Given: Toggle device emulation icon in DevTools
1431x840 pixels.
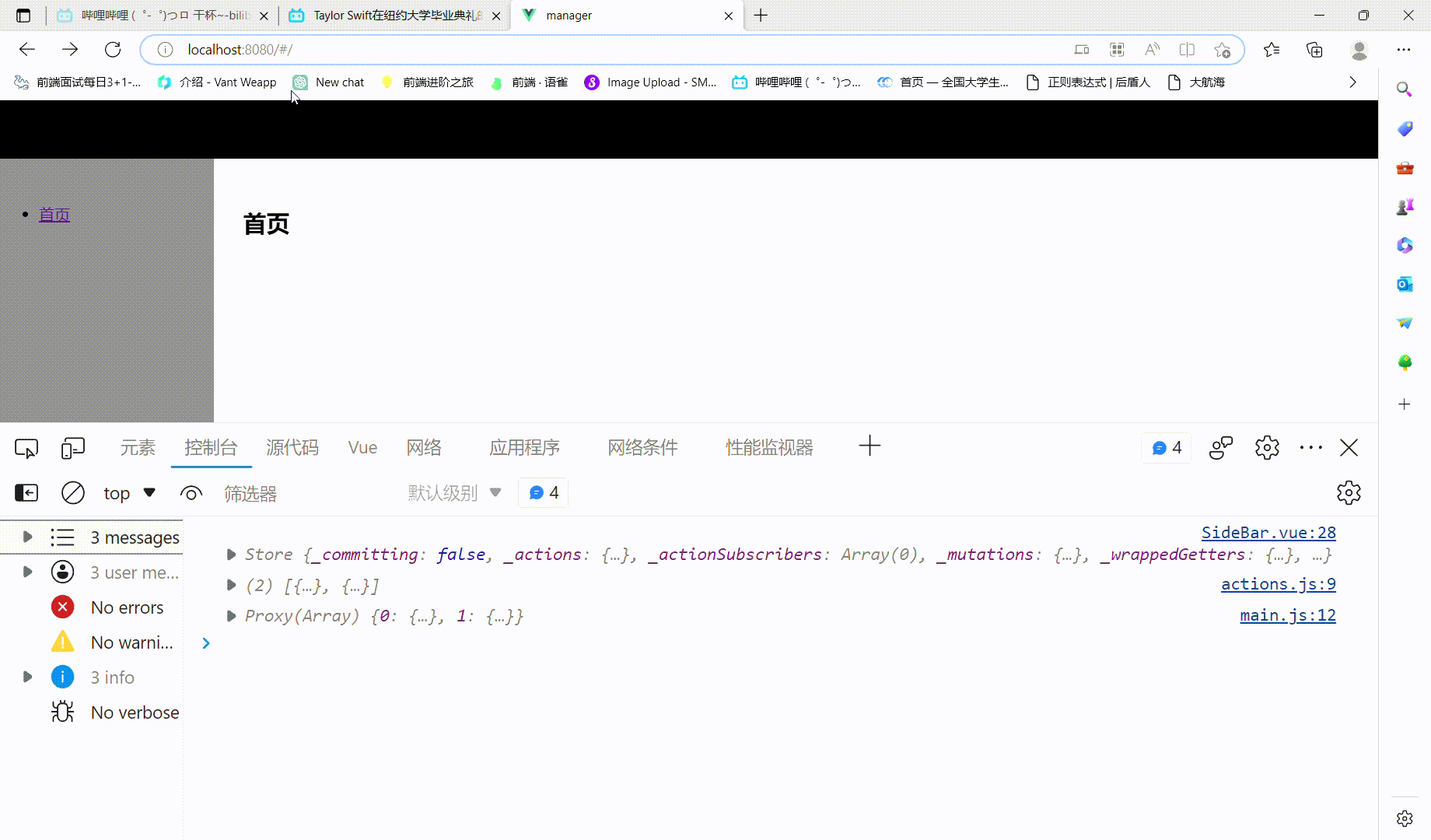Looking at the screenshot, I should click(x=72, y=448).
